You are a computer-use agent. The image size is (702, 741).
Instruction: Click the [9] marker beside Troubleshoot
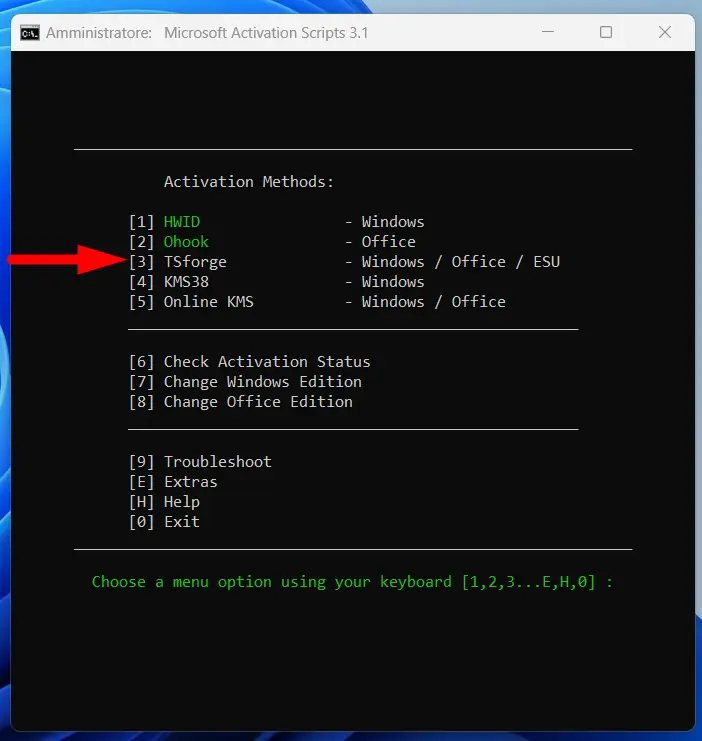(142, 462)
